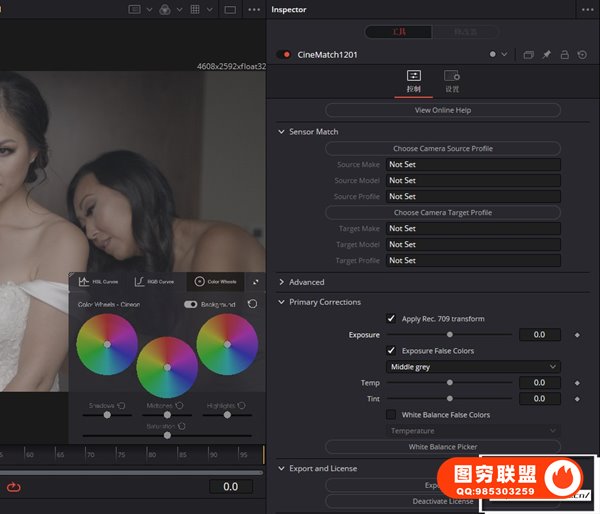Screen dimensions: 600x514
Task: Pin the CineMatch1201 inspector panel
Action: pyautogui.click(x=546, y=54)
